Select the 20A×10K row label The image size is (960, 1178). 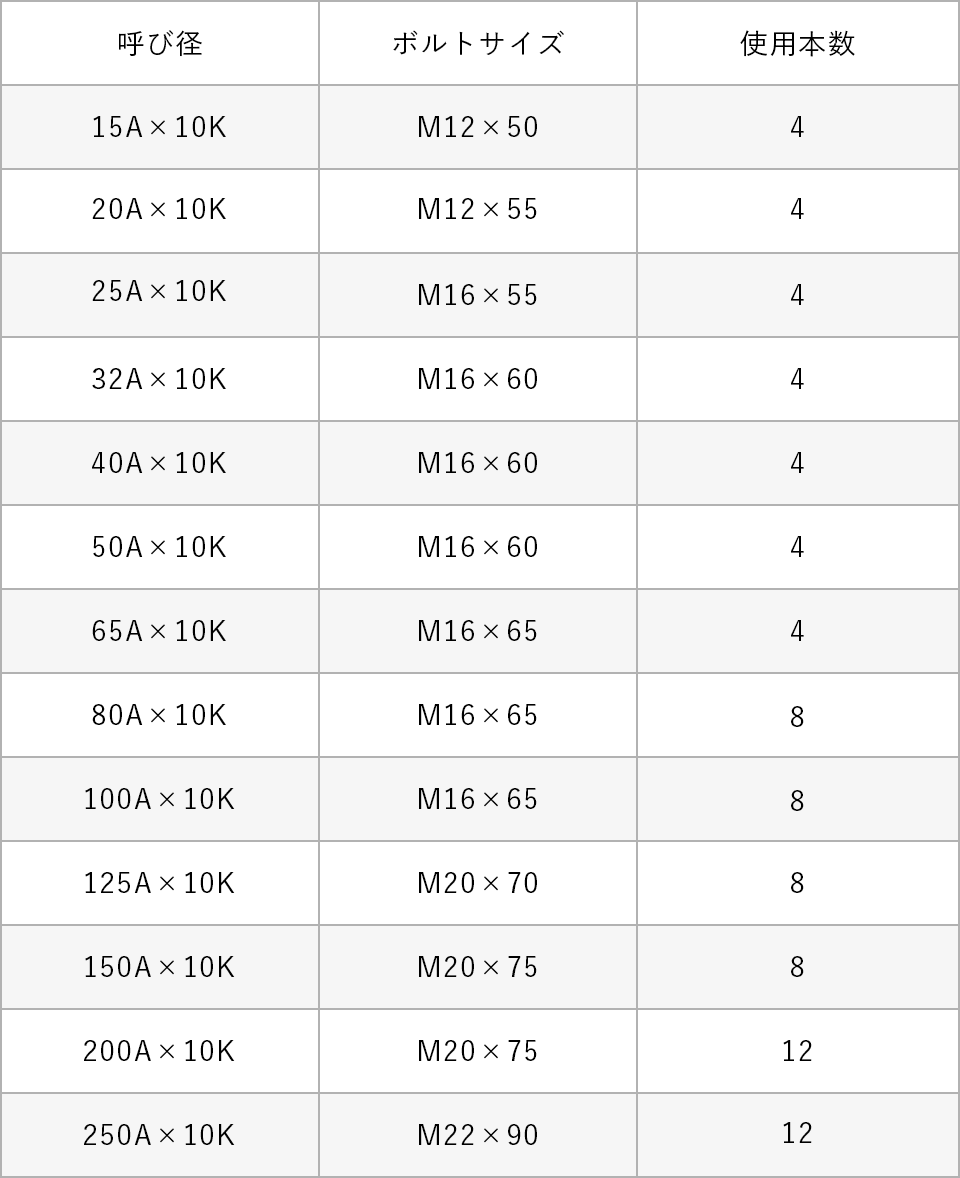point(160,210)
